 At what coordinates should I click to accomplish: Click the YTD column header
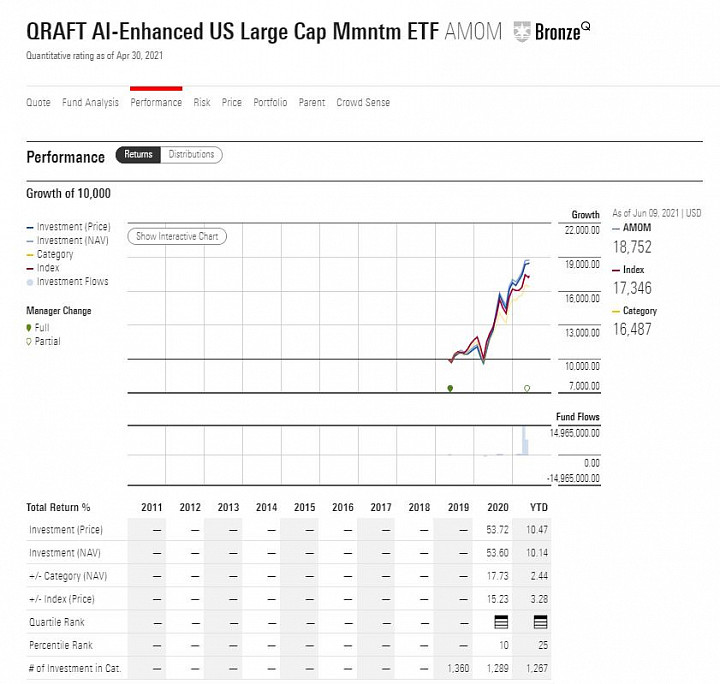coord(539,507)
